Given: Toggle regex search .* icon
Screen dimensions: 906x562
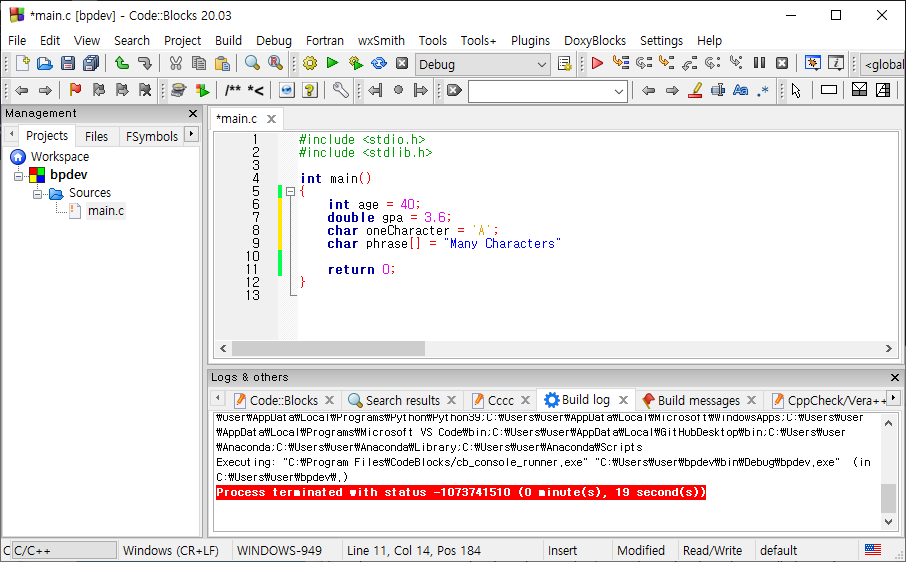Looking at the screenshot, I should click(763, 90).
